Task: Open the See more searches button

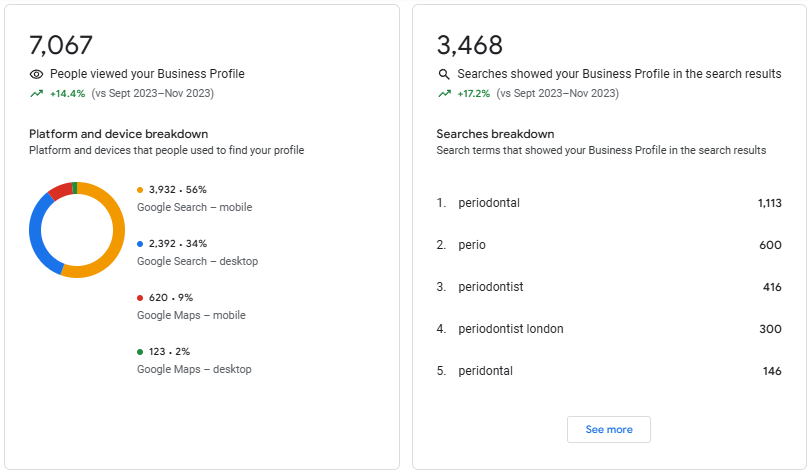Action: coord(609,429)
